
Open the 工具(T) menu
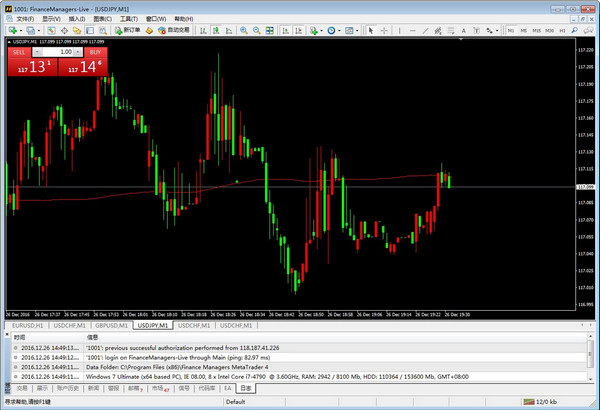pyautogui.click(x=129, y=18)
